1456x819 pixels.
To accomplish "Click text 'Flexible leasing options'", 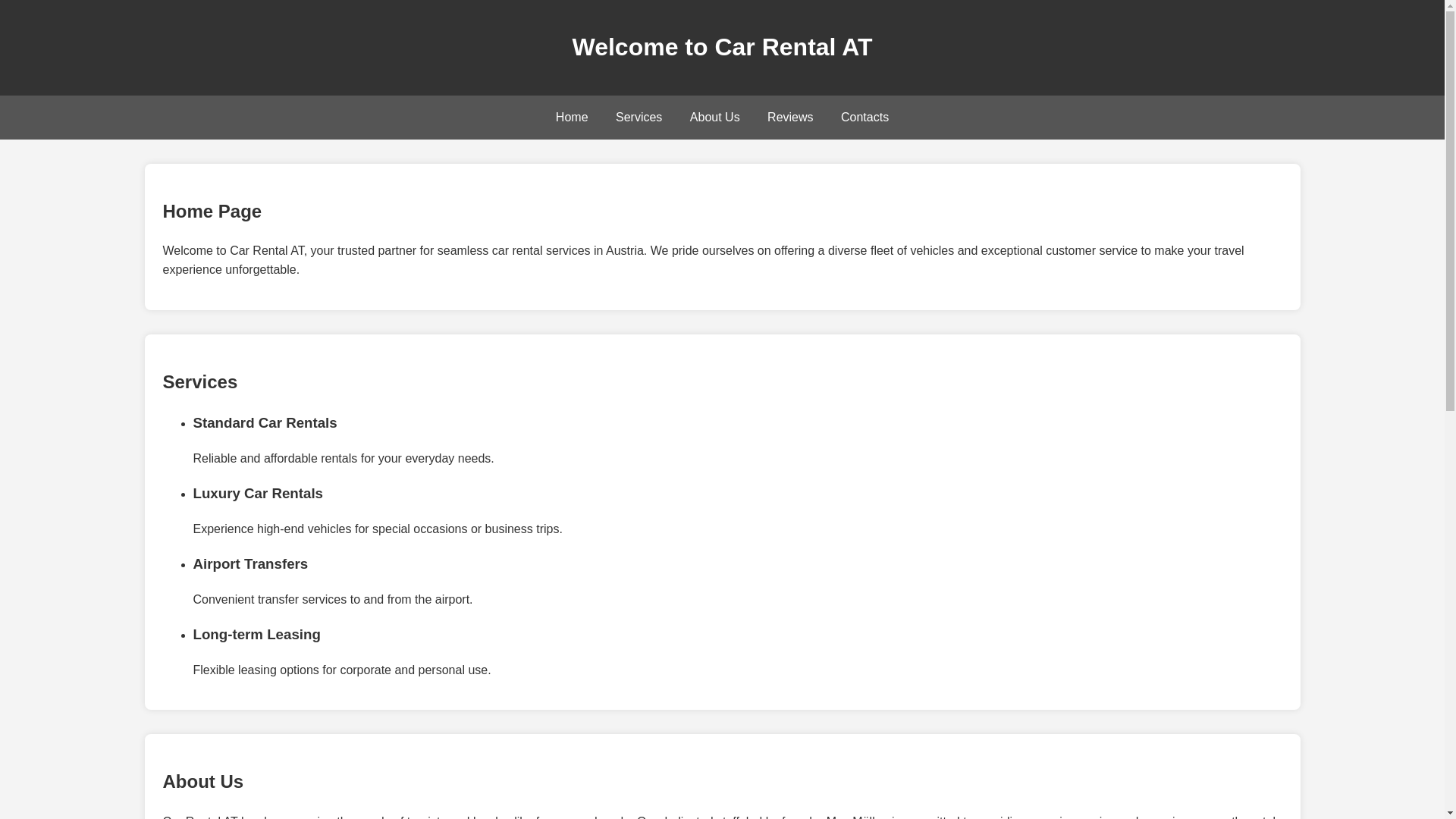I will (256, 670).
